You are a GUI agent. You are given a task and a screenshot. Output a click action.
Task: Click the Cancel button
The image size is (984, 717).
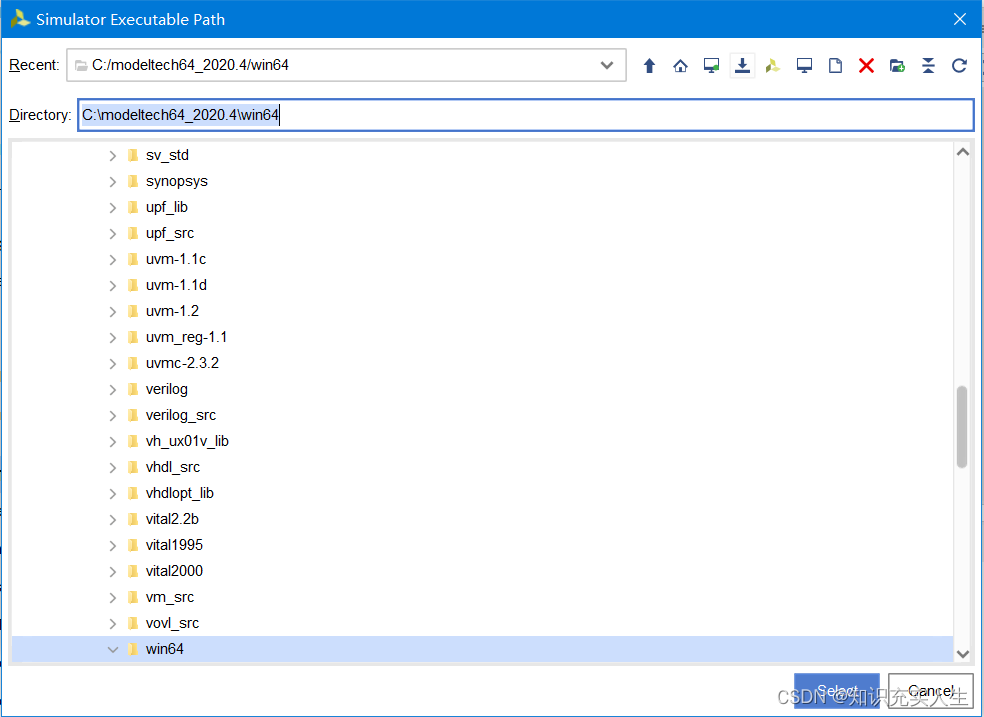click(x=931, y=691)
